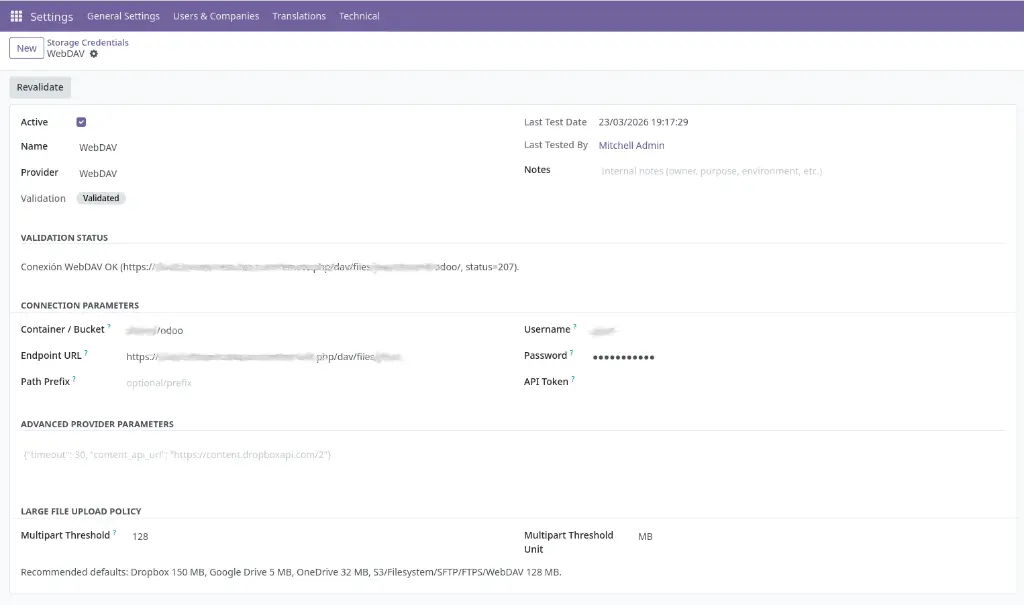The width and height of the screenshot is (1024, 605).
Task: Click help icon beside Endpoint URL
Action: click(x=86, y=353)
